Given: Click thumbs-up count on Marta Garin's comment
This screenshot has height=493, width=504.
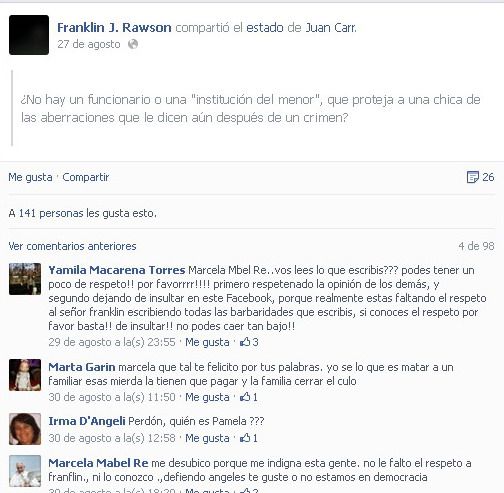Looking at the screenshot, I should (x=249, y=397).
